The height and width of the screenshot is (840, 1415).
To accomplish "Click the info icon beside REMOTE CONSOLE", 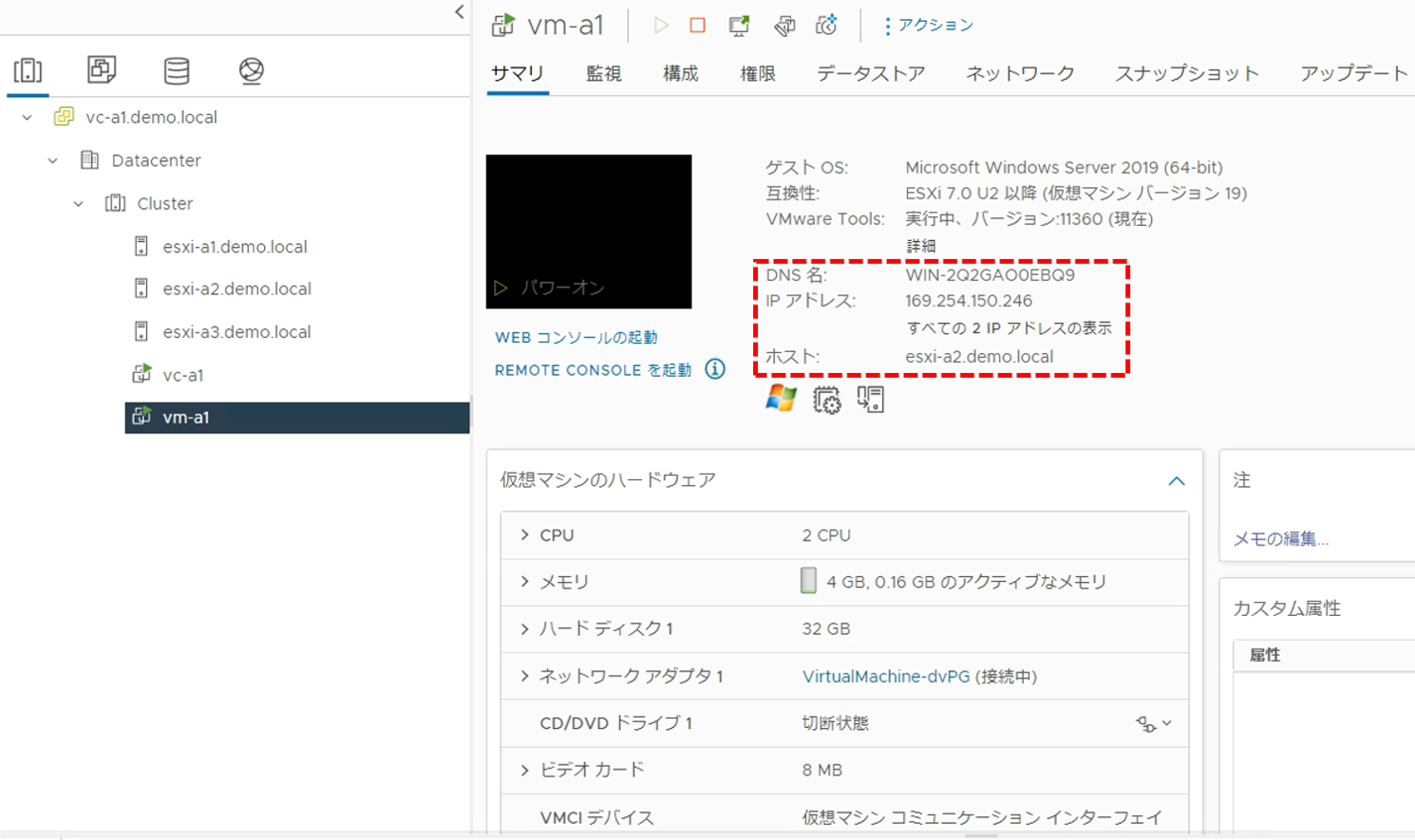I will click(x=715, y=369).
